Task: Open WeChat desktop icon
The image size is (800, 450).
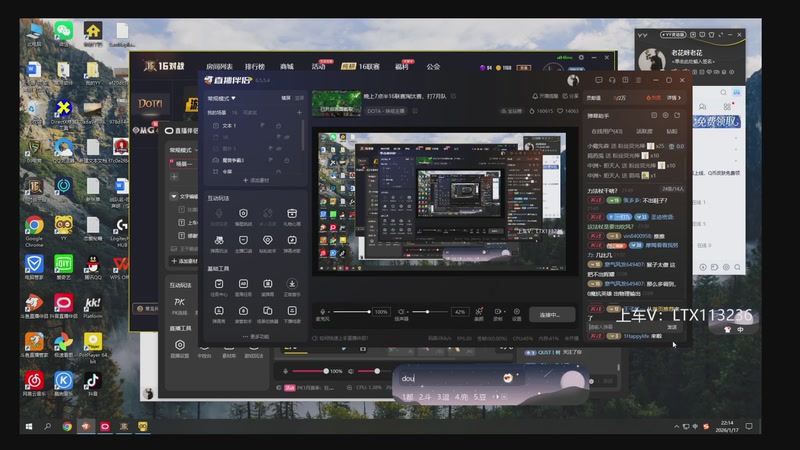Action: [x=64, y=32]
